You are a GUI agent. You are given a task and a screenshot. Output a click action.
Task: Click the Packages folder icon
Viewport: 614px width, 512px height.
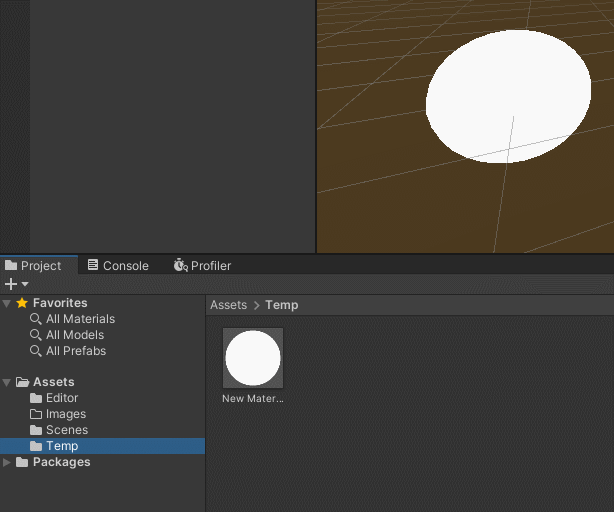pos(22,462)
